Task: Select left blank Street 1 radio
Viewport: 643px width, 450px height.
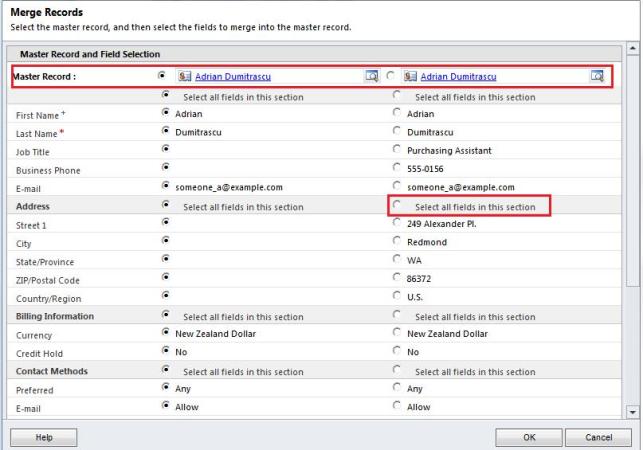Action: (x=165, y=222)
